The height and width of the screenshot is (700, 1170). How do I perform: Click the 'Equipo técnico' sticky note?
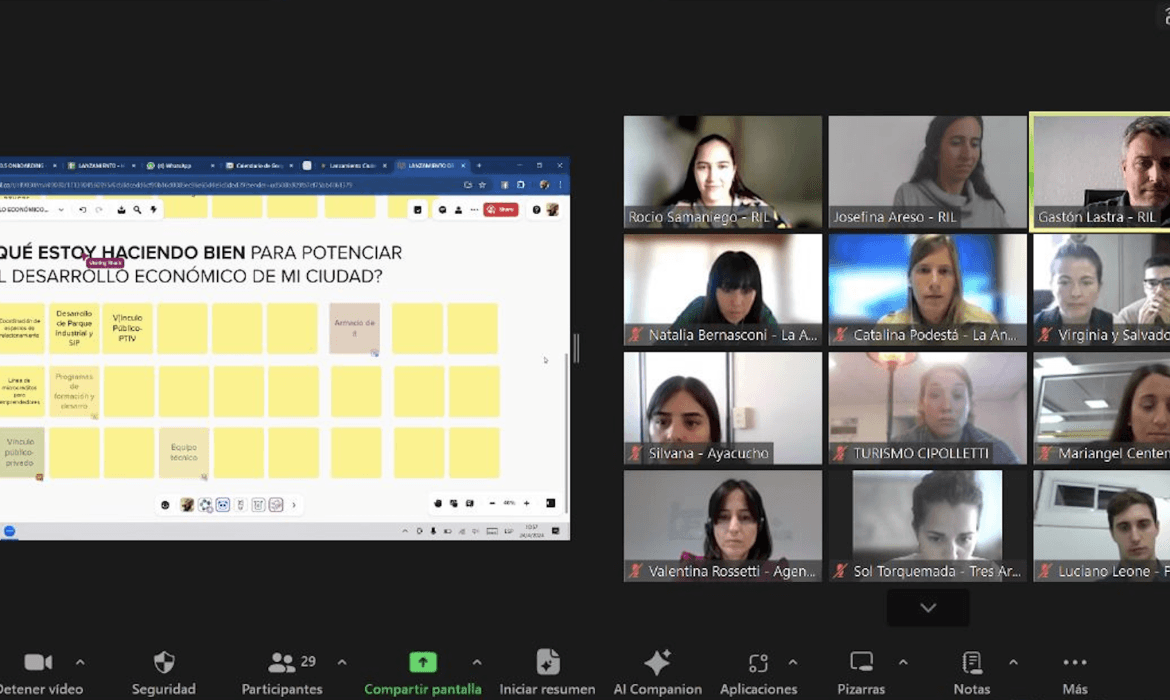tap(184, 453)
